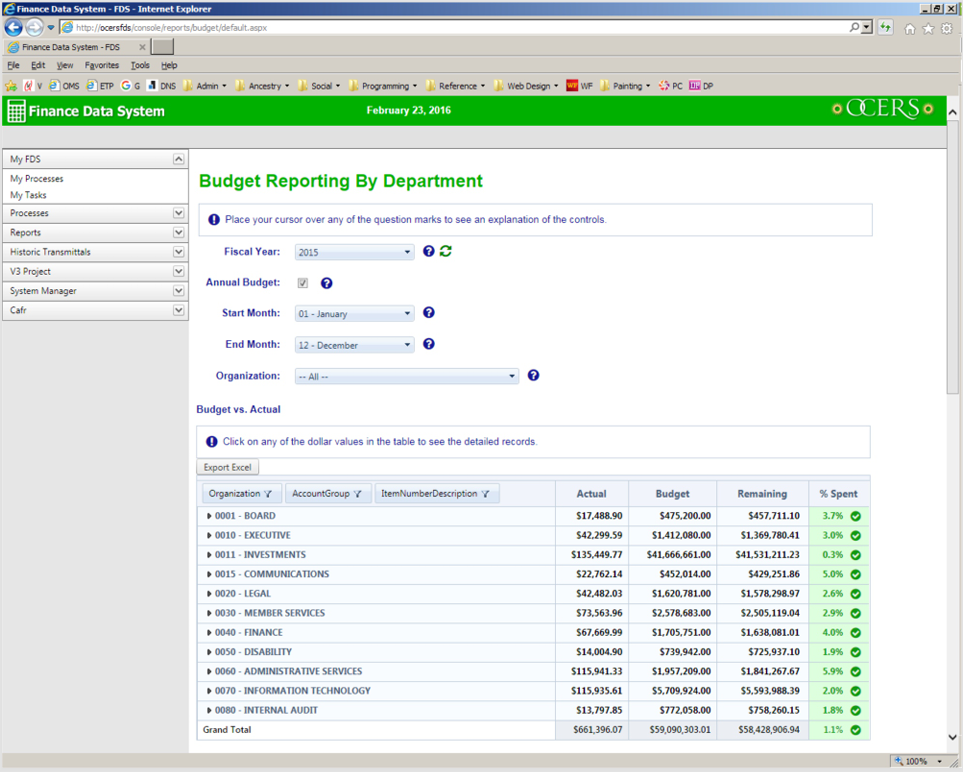Click the browser address bar URL
Screen dimensions: 963x772
[x=171, y=28]
